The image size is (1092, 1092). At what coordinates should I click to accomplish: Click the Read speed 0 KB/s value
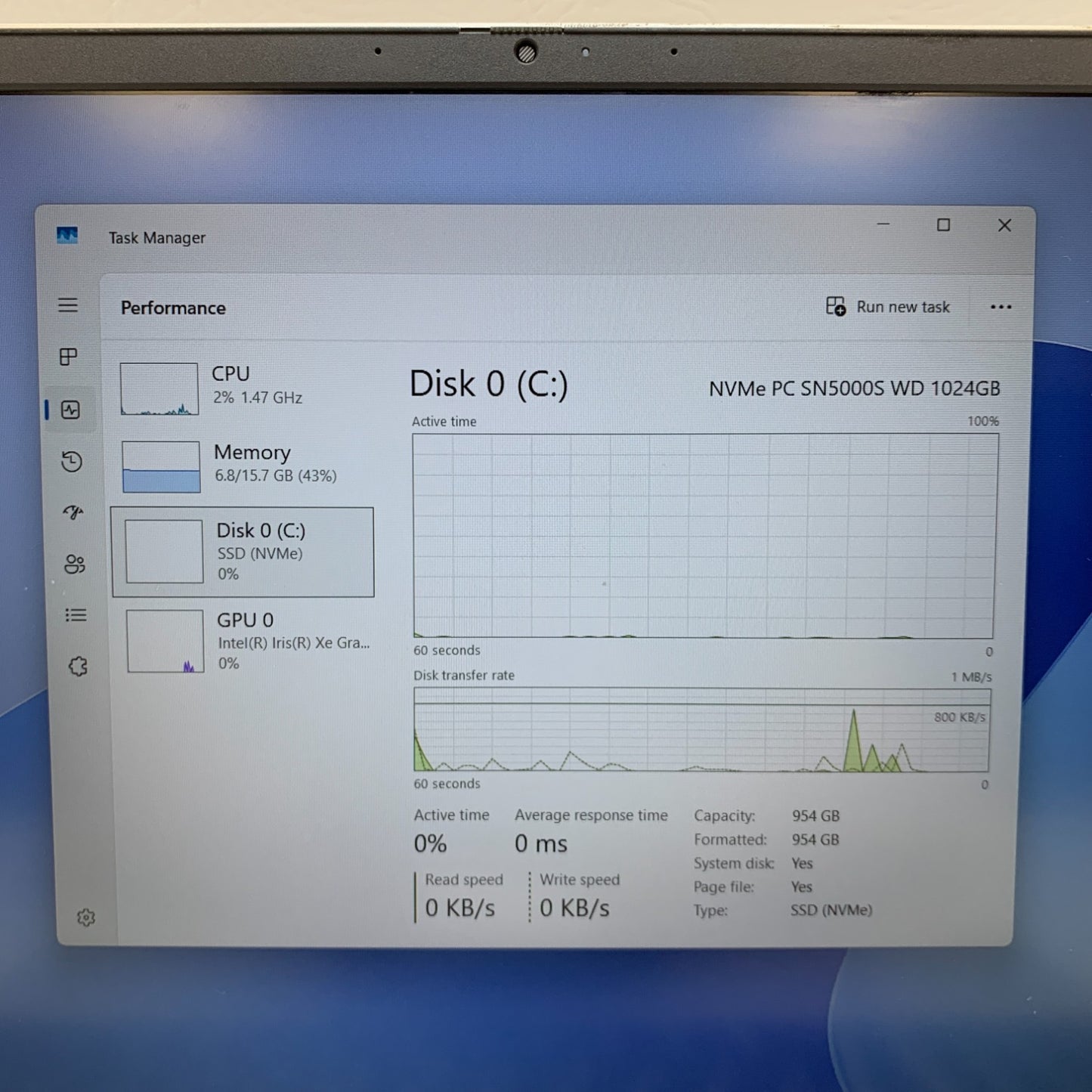[x=460, y=908]
